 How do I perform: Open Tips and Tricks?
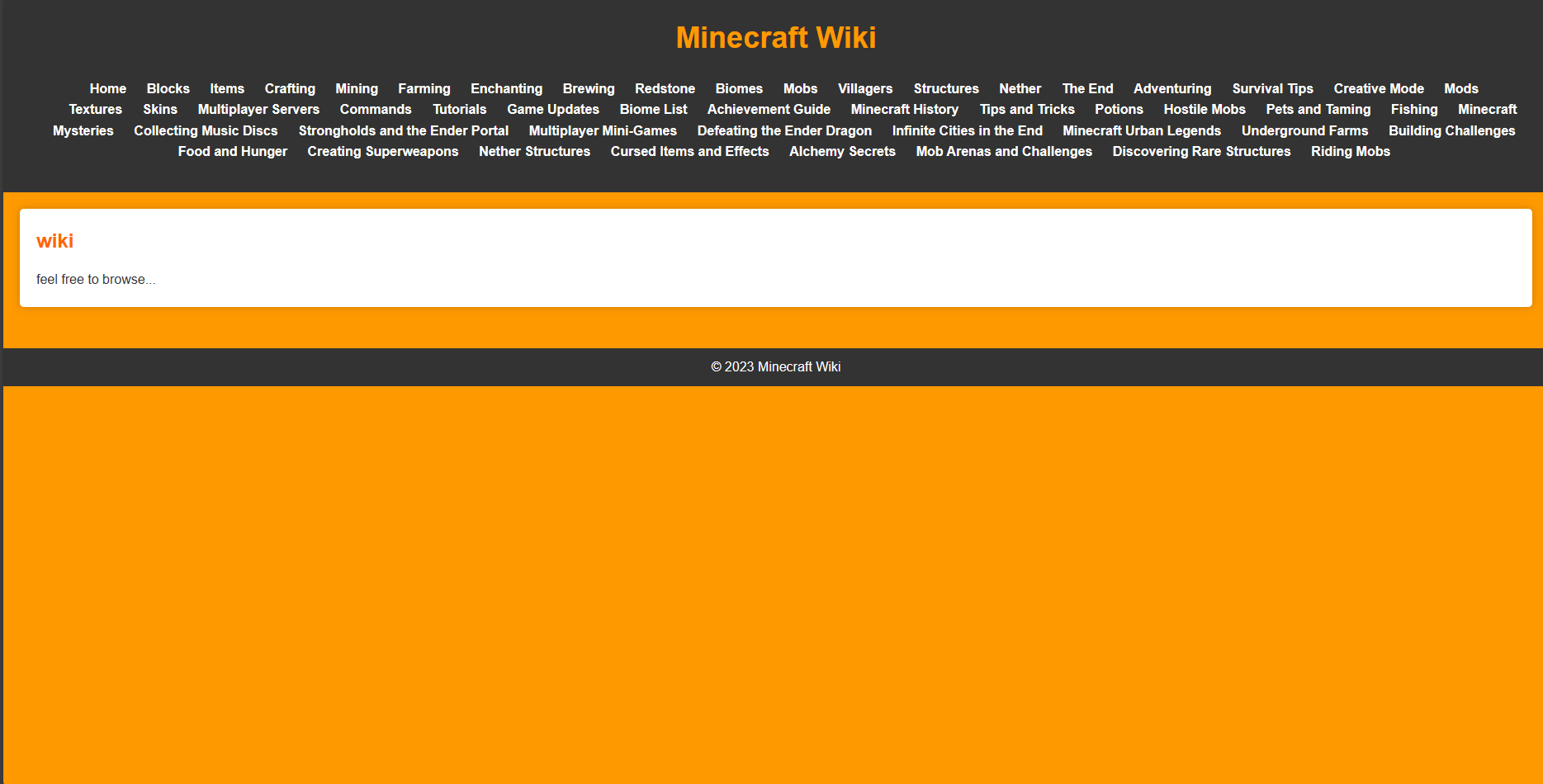[x=1027, y=109]
